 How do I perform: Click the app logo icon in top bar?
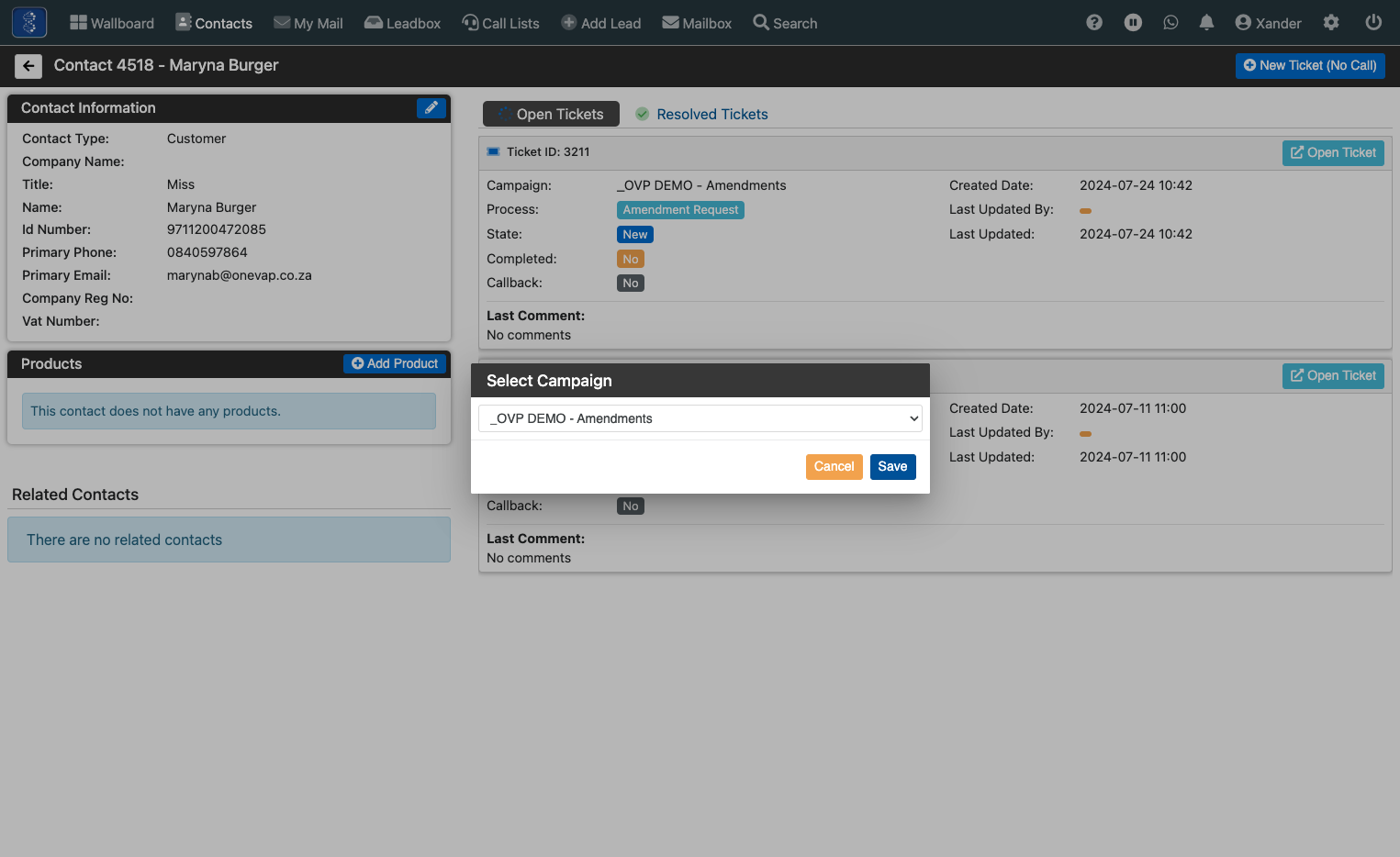point(29,22)
